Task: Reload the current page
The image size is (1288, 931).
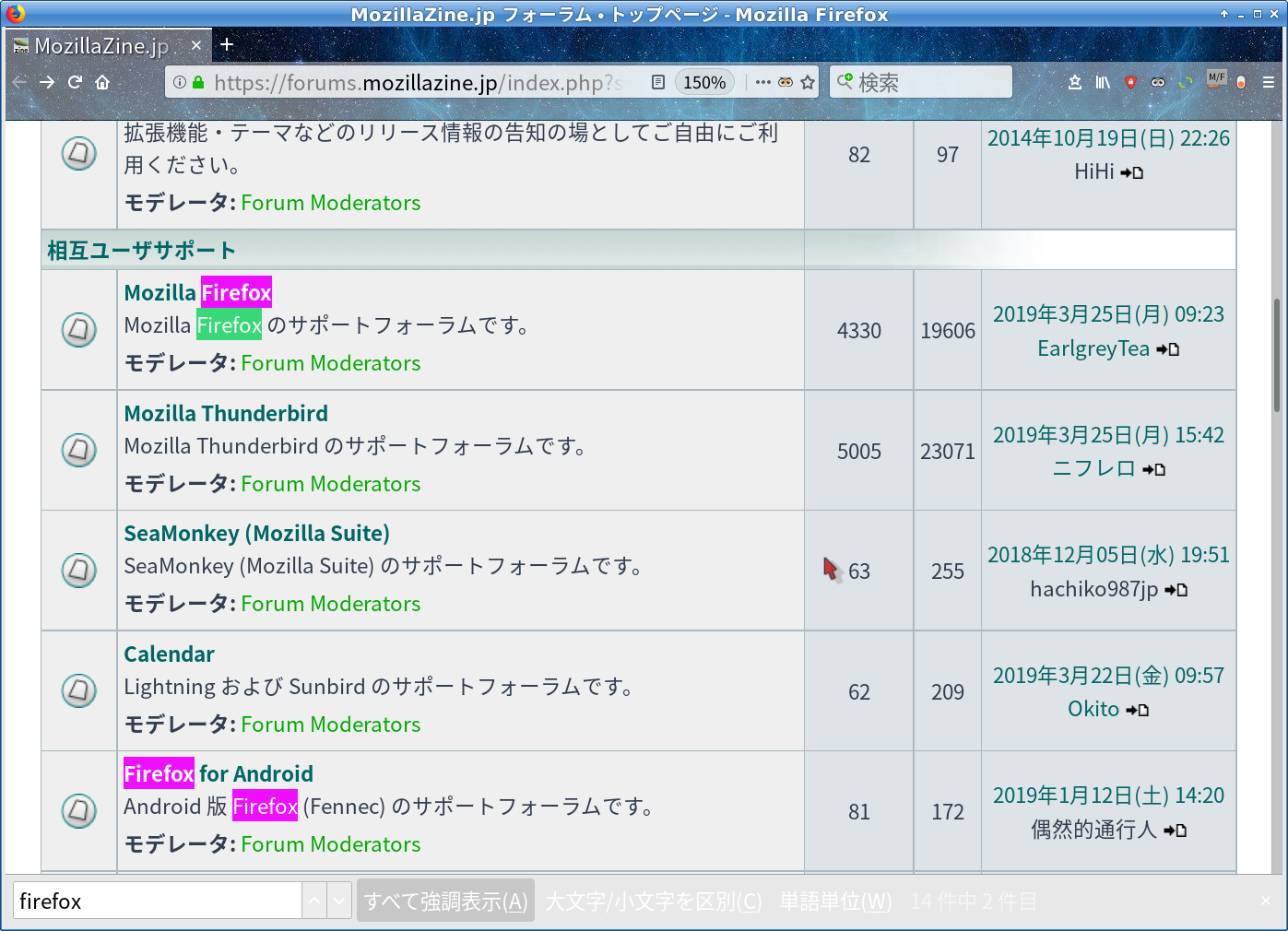Action: pyautogui.click(x=75, y=82)
